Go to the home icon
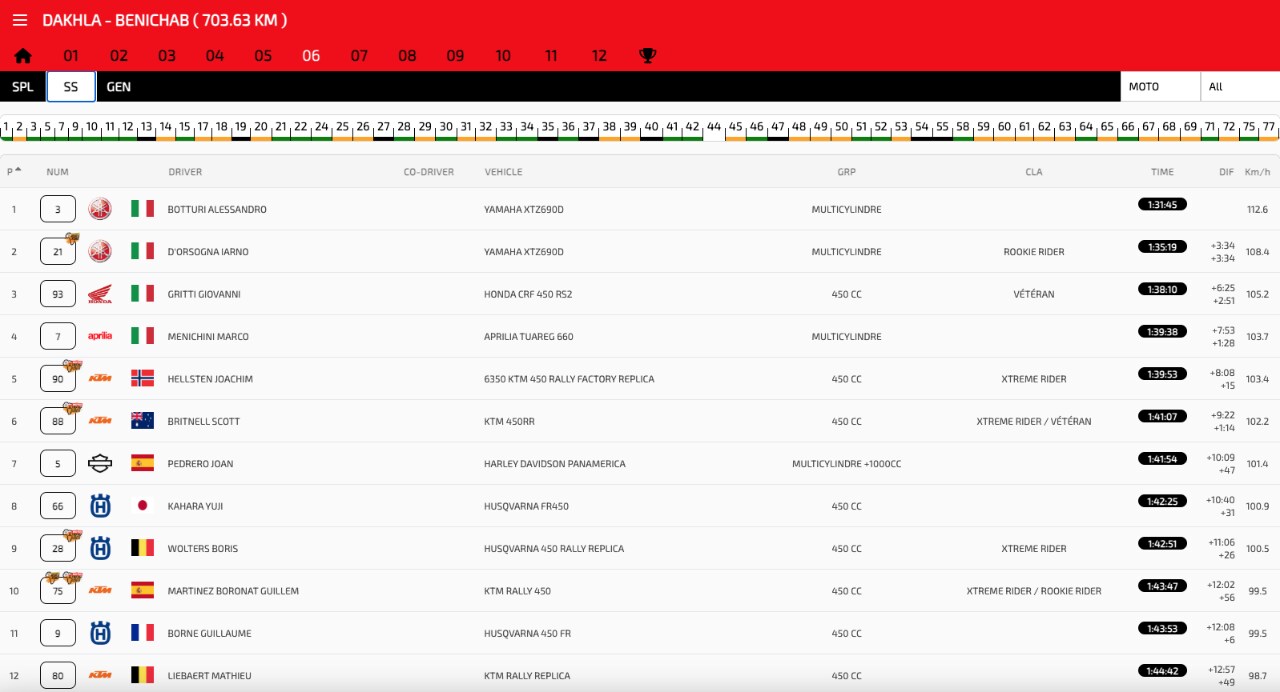1280x692 pixels. pyautogui.click(x=23, y=56)
